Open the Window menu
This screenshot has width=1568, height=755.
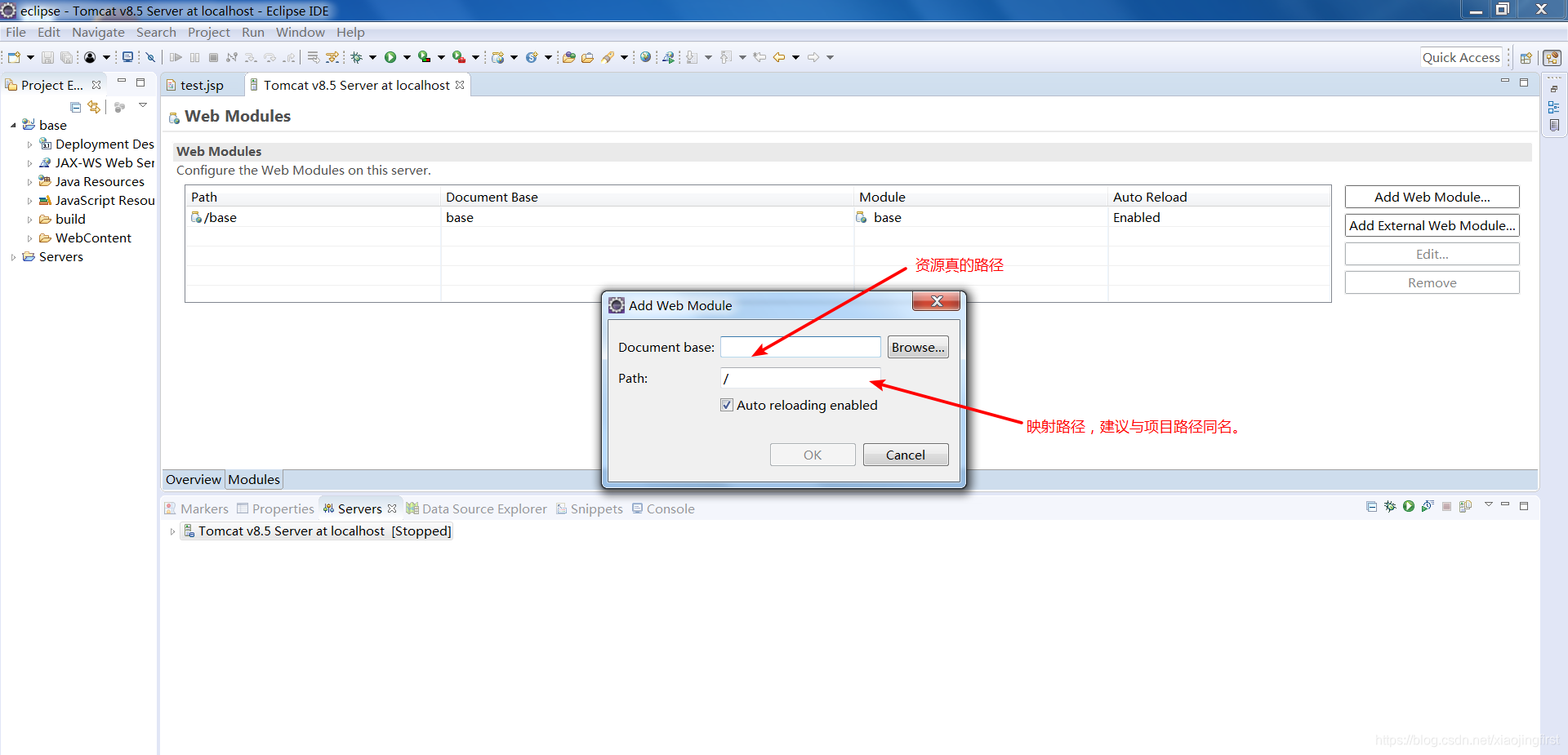click(300, 33)
